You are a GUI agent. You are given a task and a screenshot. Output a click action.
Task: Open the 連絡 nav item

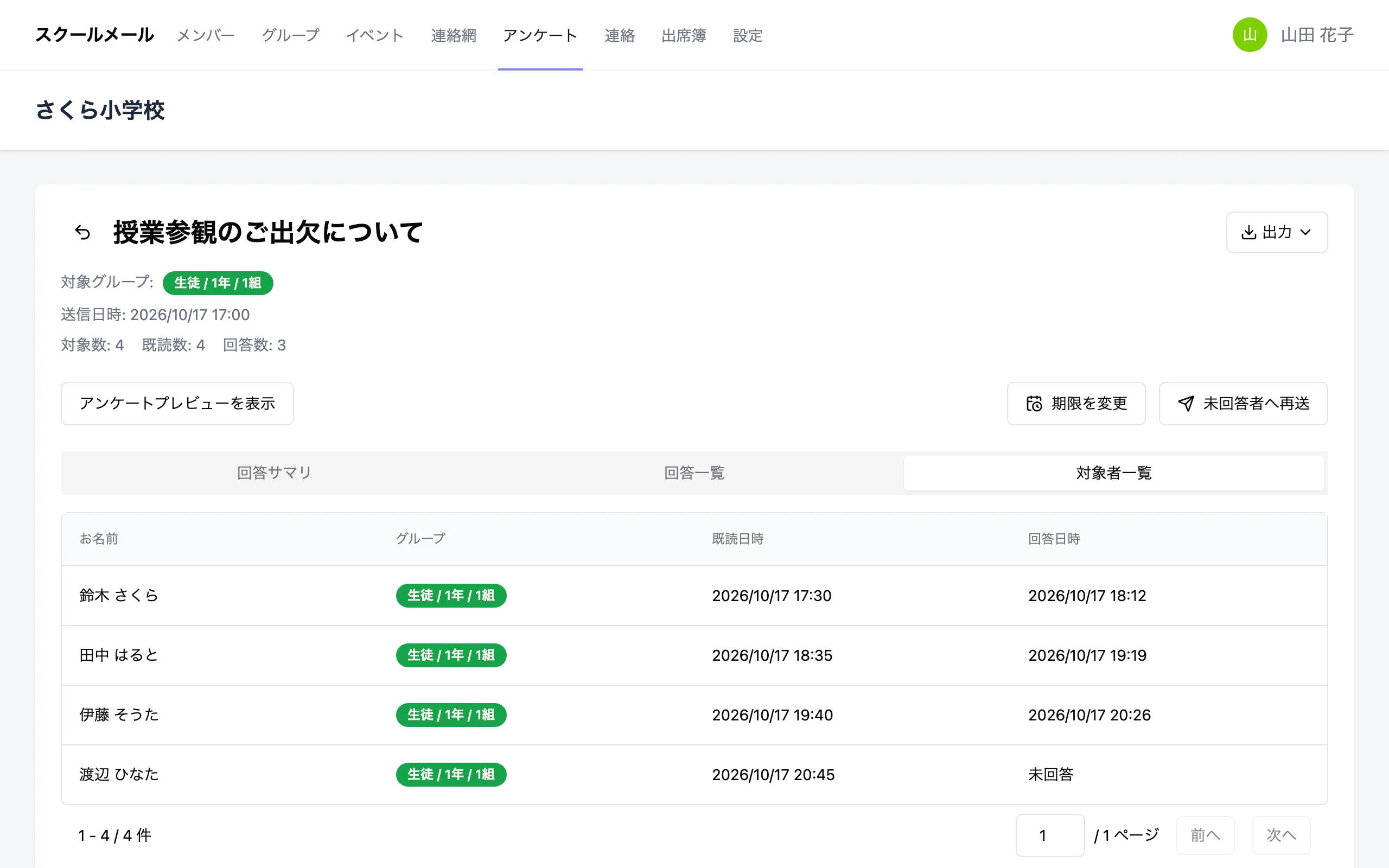(619, 36)
